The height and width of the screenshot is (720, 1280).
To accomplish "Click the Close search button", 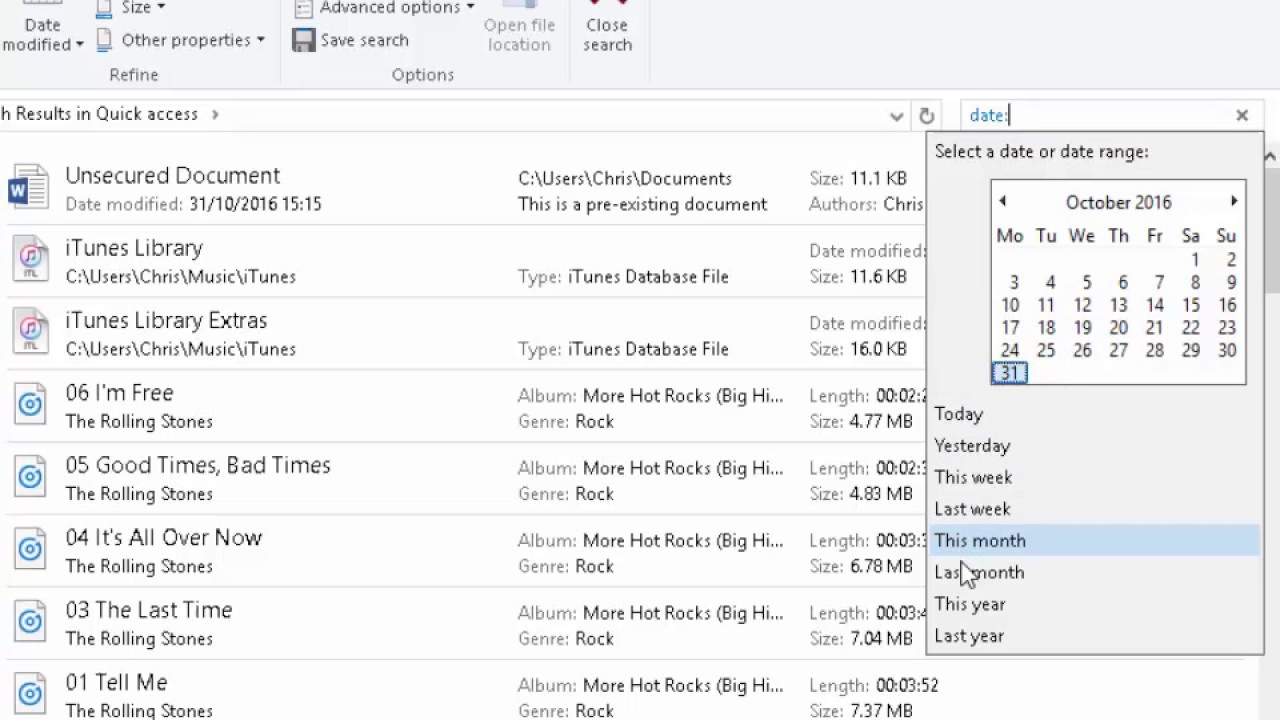I will click(607, 34).
